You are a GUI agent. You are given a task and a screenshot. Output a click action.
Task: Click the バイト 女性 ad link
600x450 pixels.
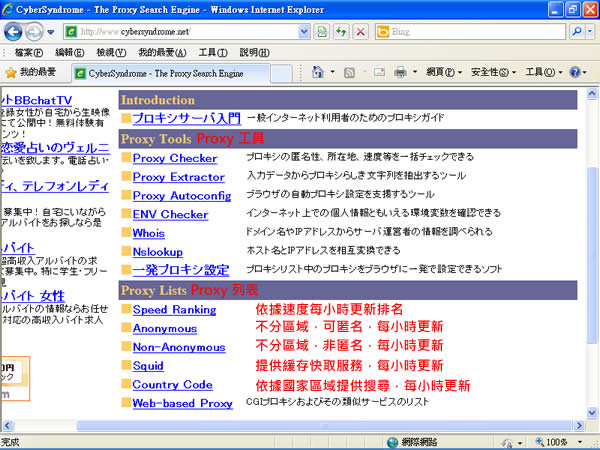(x=33, y=296)
